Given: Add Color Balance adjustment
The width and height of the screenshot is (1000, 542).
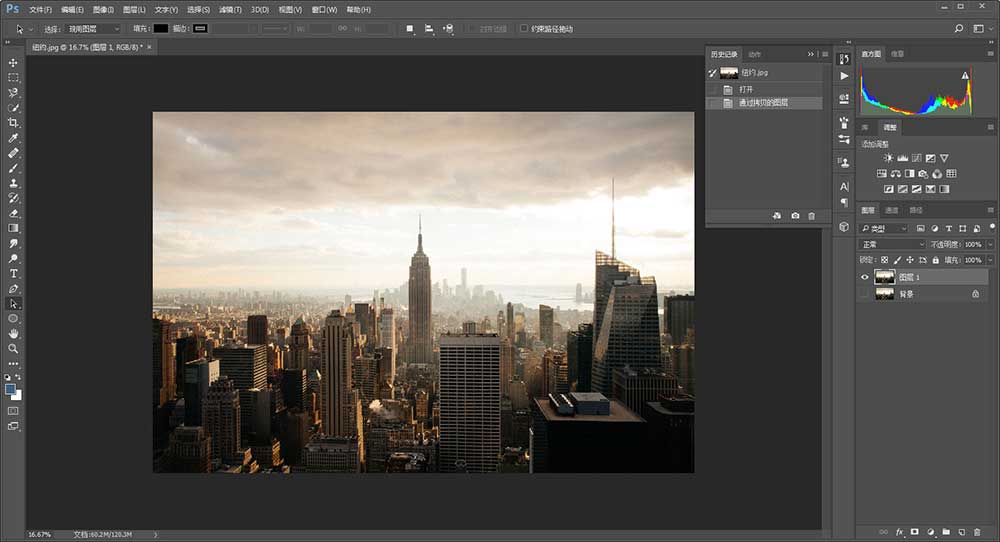Looking at the screenshot, I should [x=895, y=173].
